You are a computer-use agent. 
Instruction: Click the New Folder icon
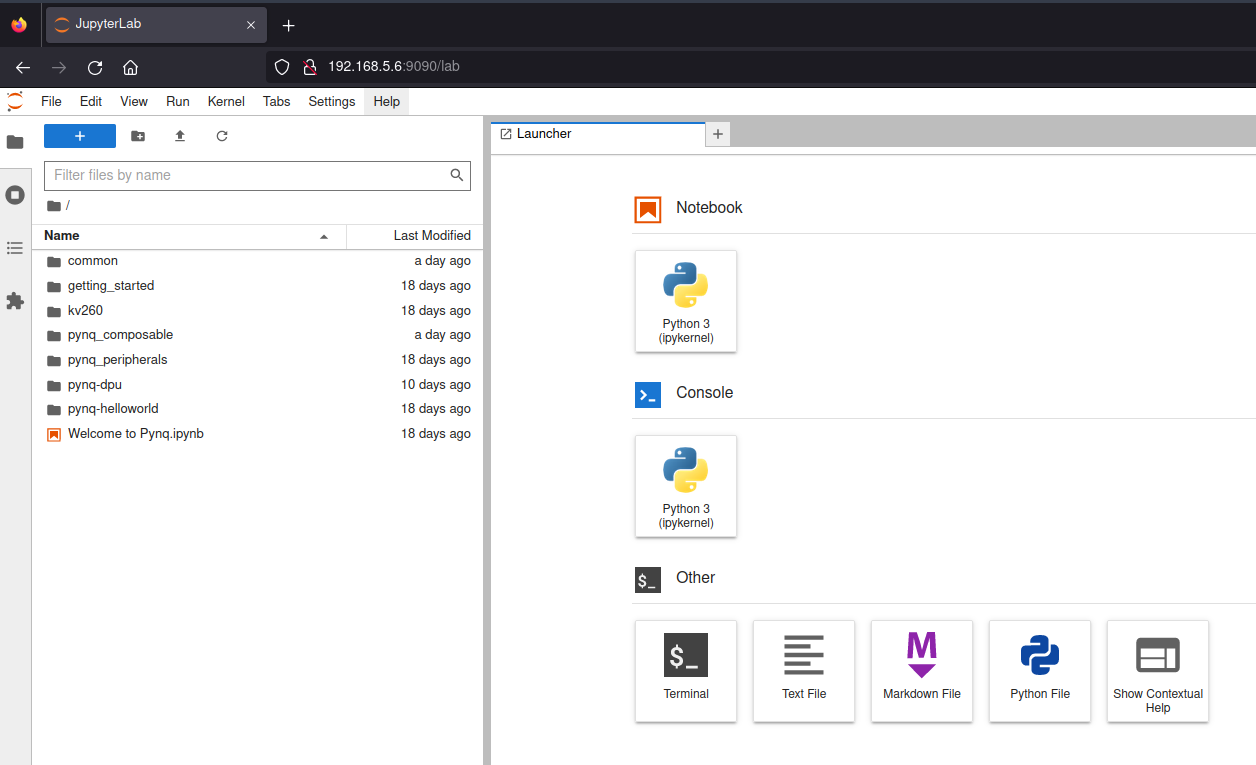pyautogui.click(x=138, y=136)
